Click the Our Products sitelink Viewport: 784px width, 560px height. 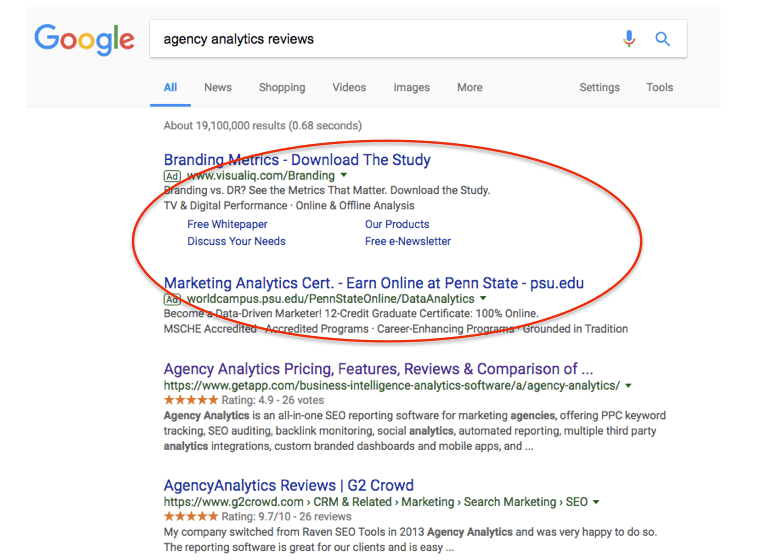click(397, 224)
